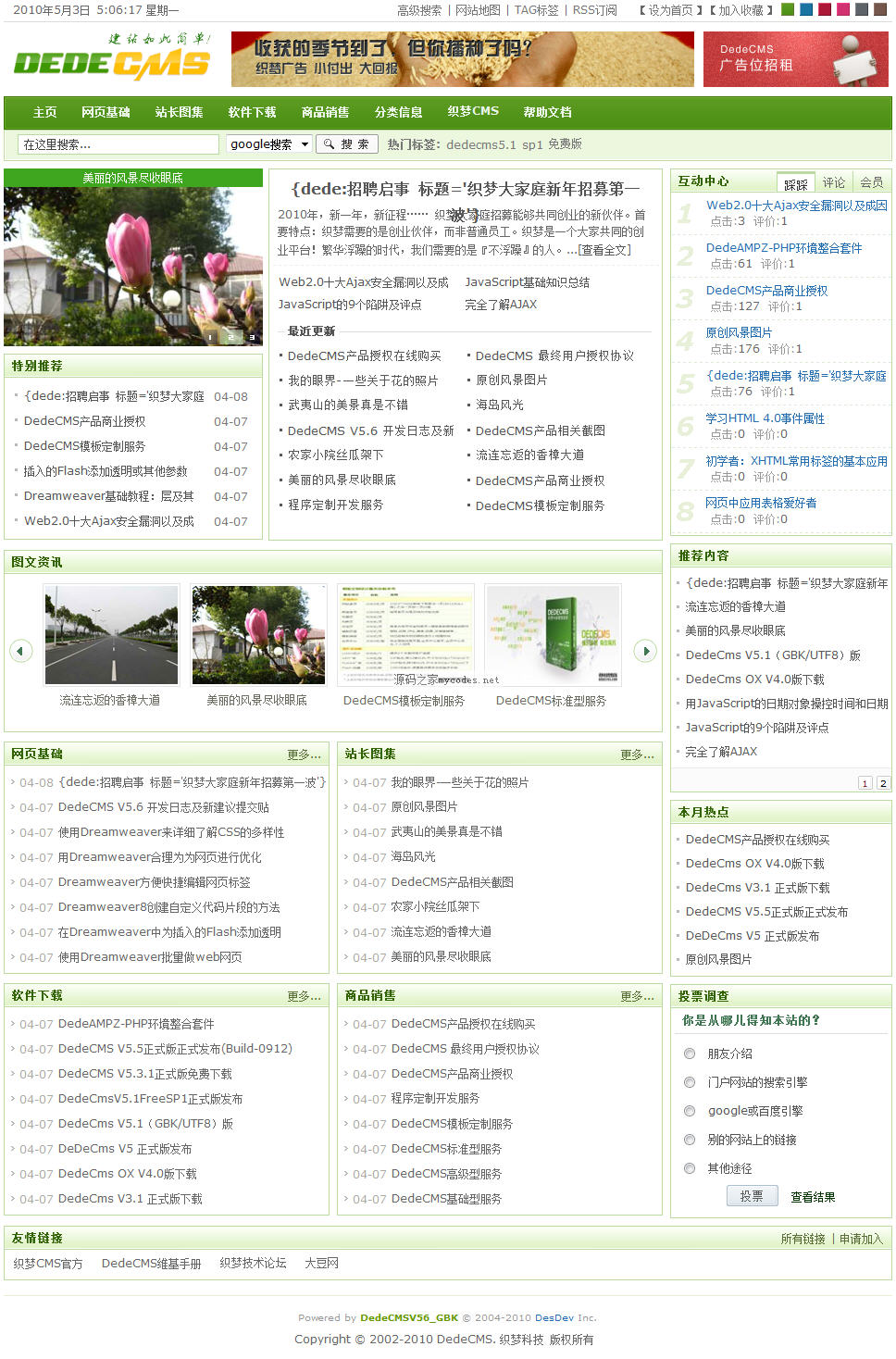Switch to 评论 tab in 互动中心
This screenshot has height=1359, width=896.
pos(834,182)
